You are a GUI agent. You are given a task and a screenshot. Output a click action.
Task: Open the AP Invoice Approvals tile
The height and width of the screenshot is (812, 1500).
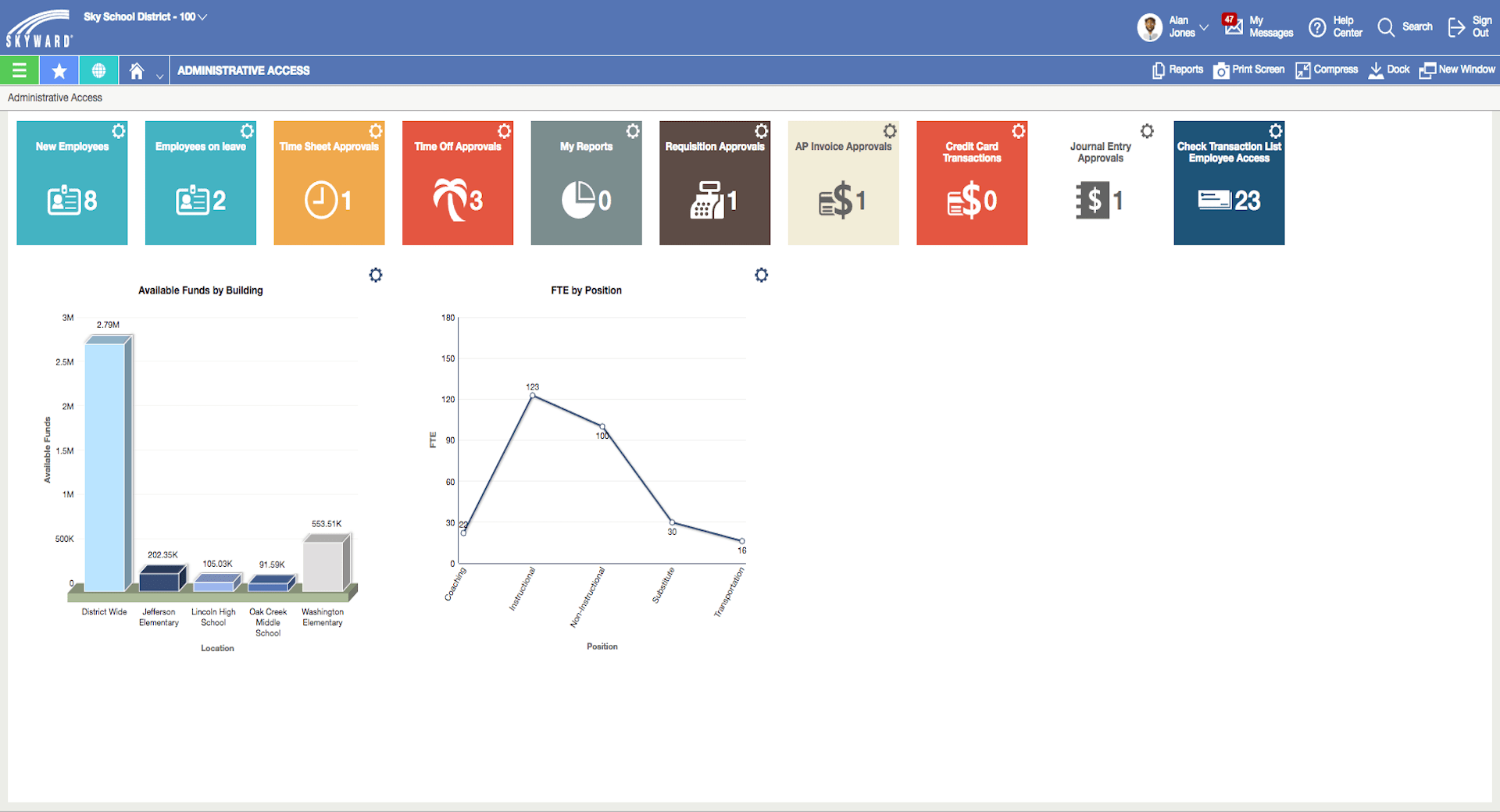843,183
